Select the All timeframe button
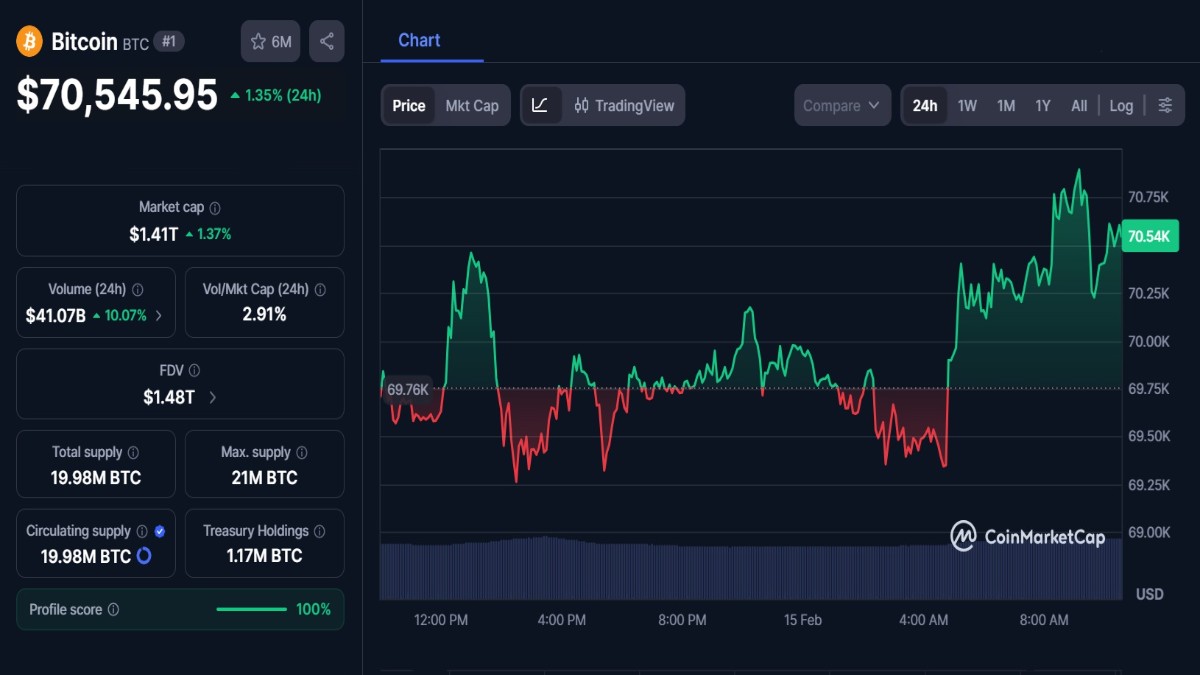Viewport: 1200px width, 675px height. (1078, 104)
